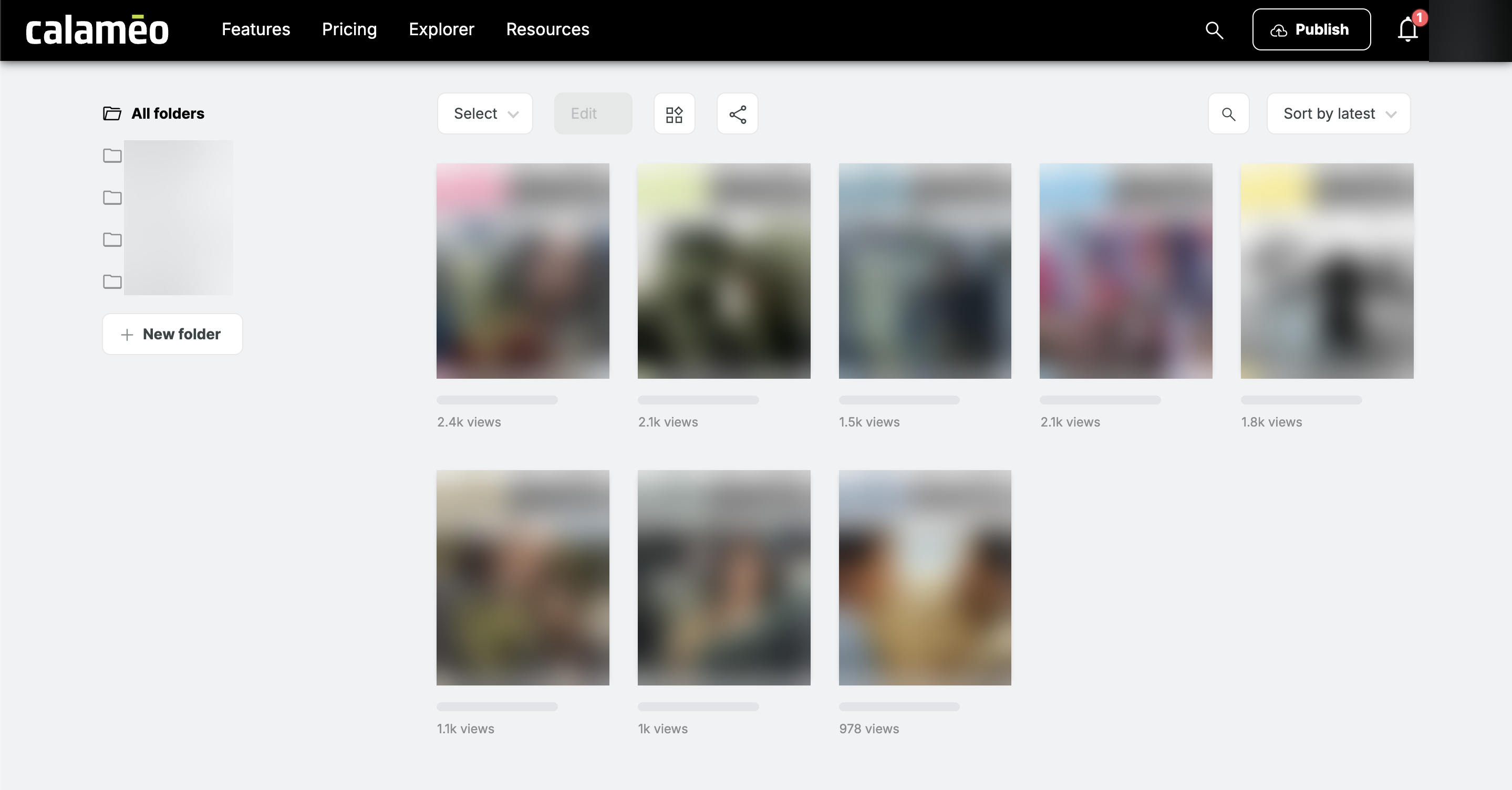Open the Sort by latest dropdown
This screenshot has width=1512, height=790.
(x=1338, y=113)
